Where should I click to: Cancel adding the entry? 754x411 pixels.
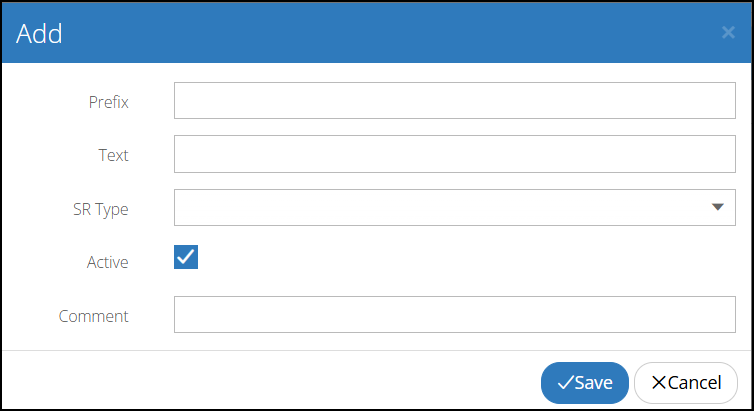(x=686, y=382)
